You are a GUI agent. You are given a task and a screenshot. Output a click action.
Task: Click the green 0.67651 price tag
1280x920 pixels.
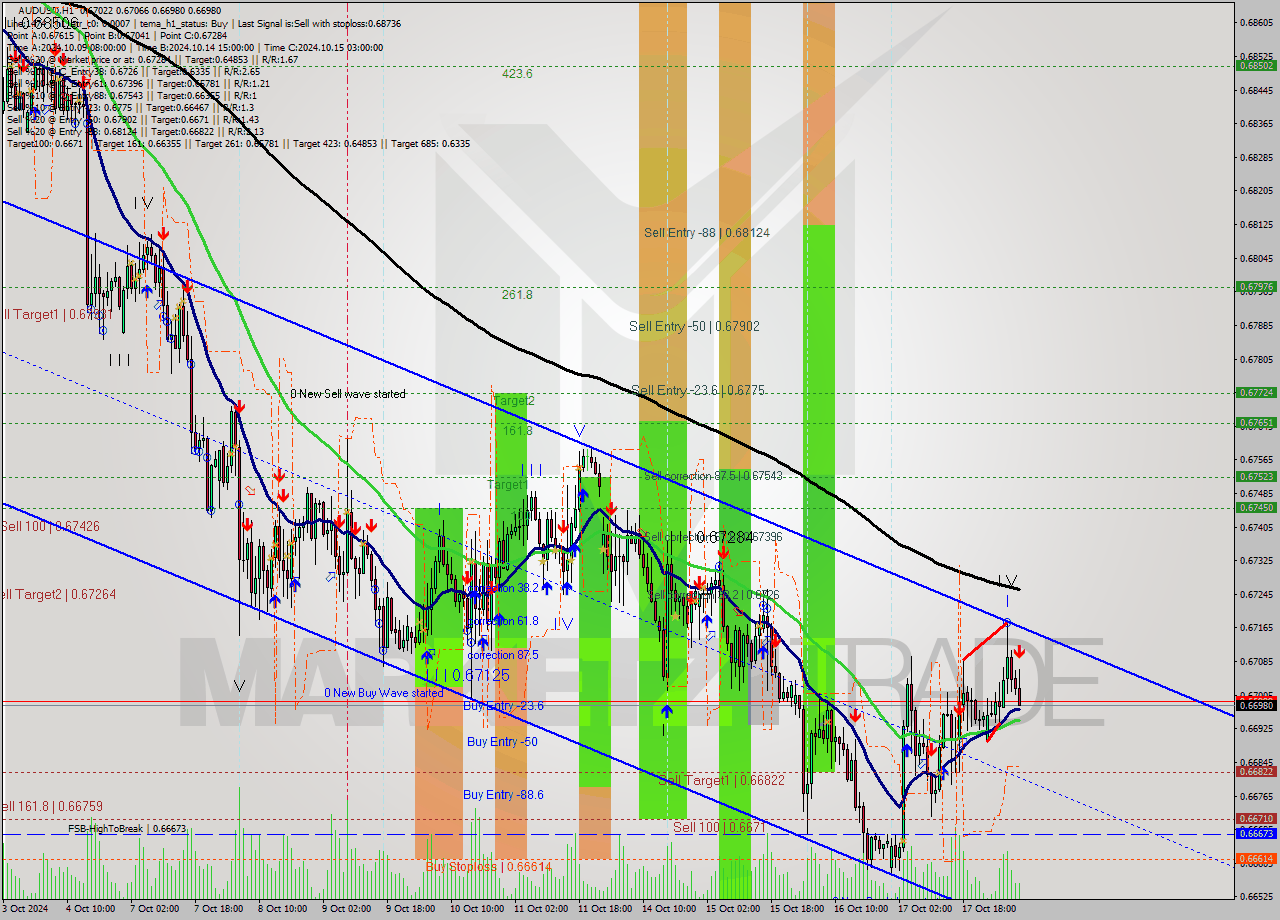click(x=1256, y=423)
